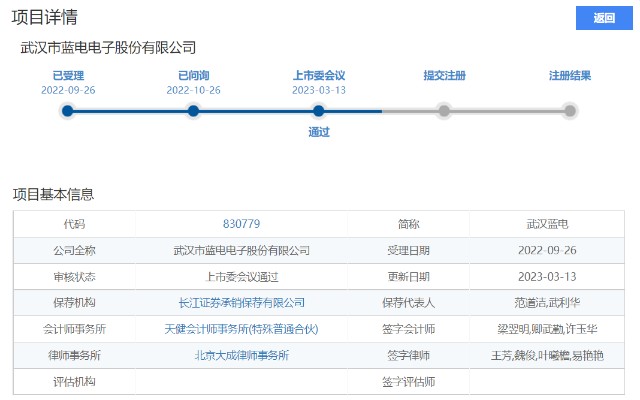Select the 注册结果 timeline dot
This screenshot has height=400, width=640.
[x=570, y=111]
